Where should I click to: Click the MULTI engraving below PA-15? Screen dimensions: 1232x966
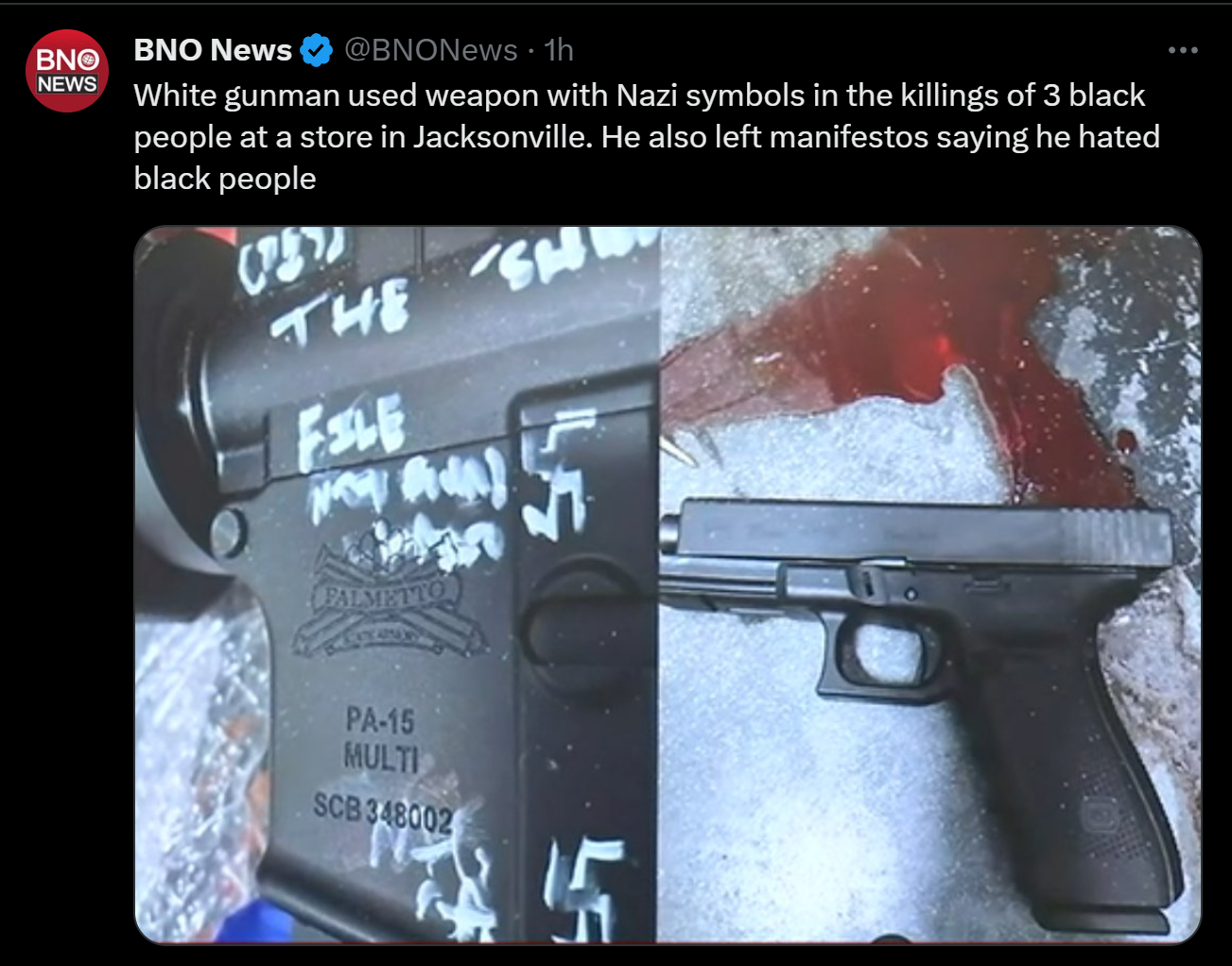point(380,758)
